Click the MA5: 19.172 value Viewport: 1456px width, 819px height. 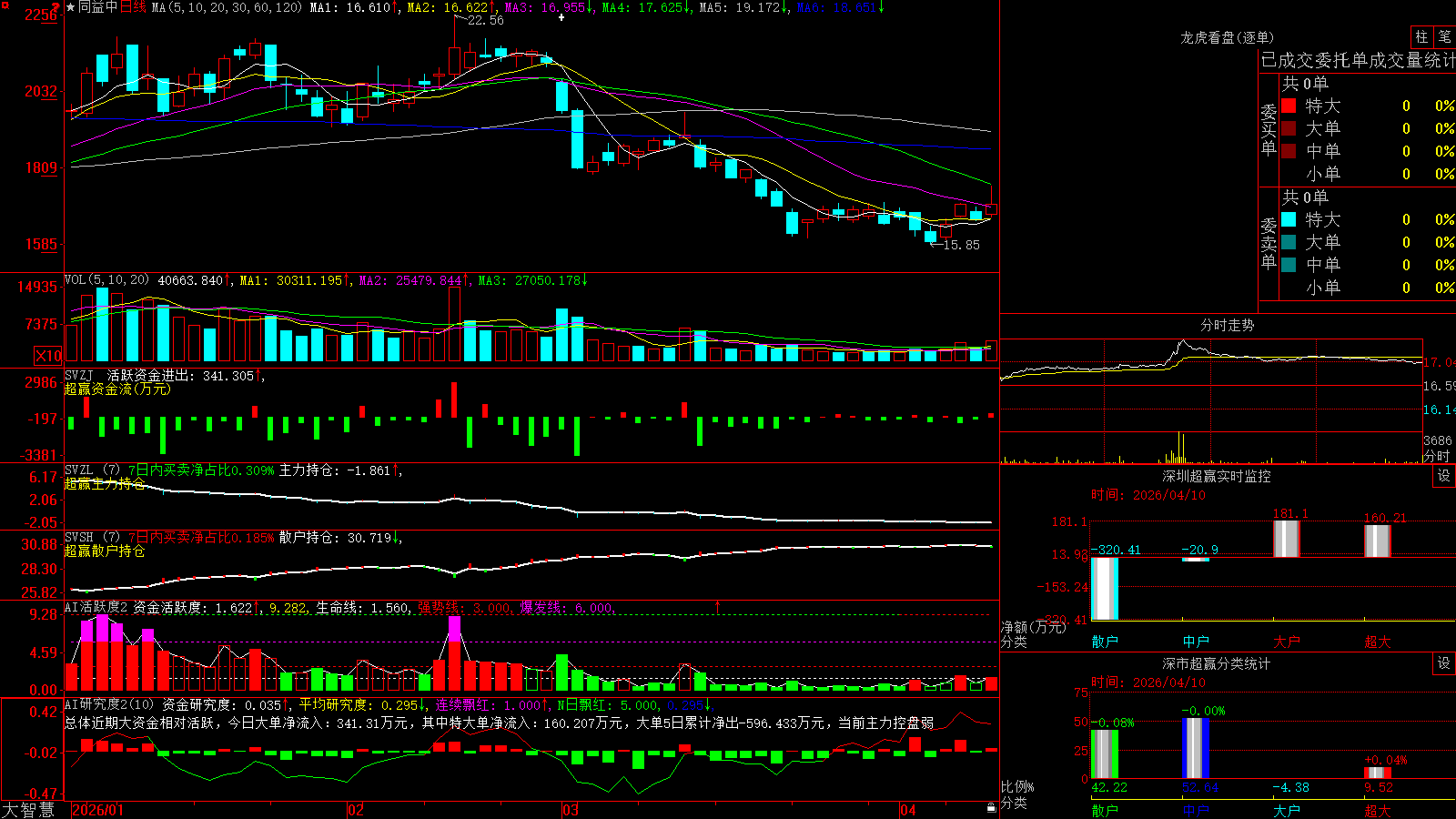click(x=740, y=7)
